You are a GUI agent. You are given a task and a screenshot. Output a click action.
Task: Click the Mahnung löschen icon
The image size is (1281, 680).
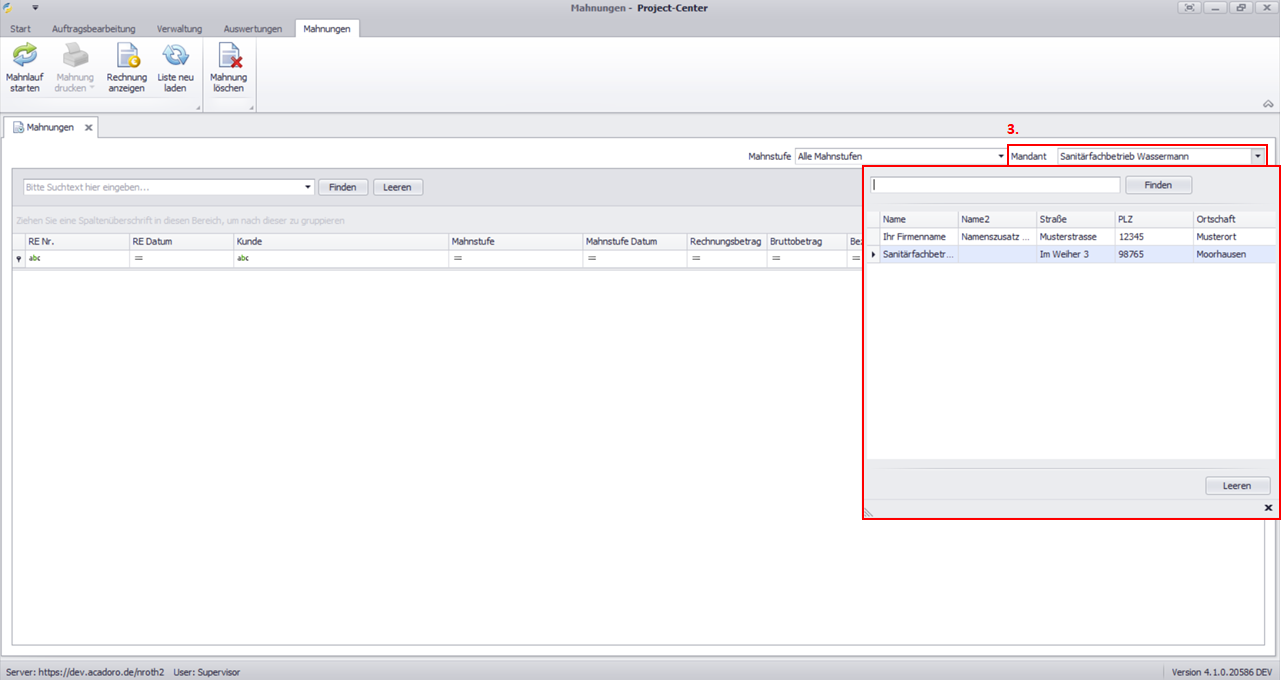[x=228, y=56]
